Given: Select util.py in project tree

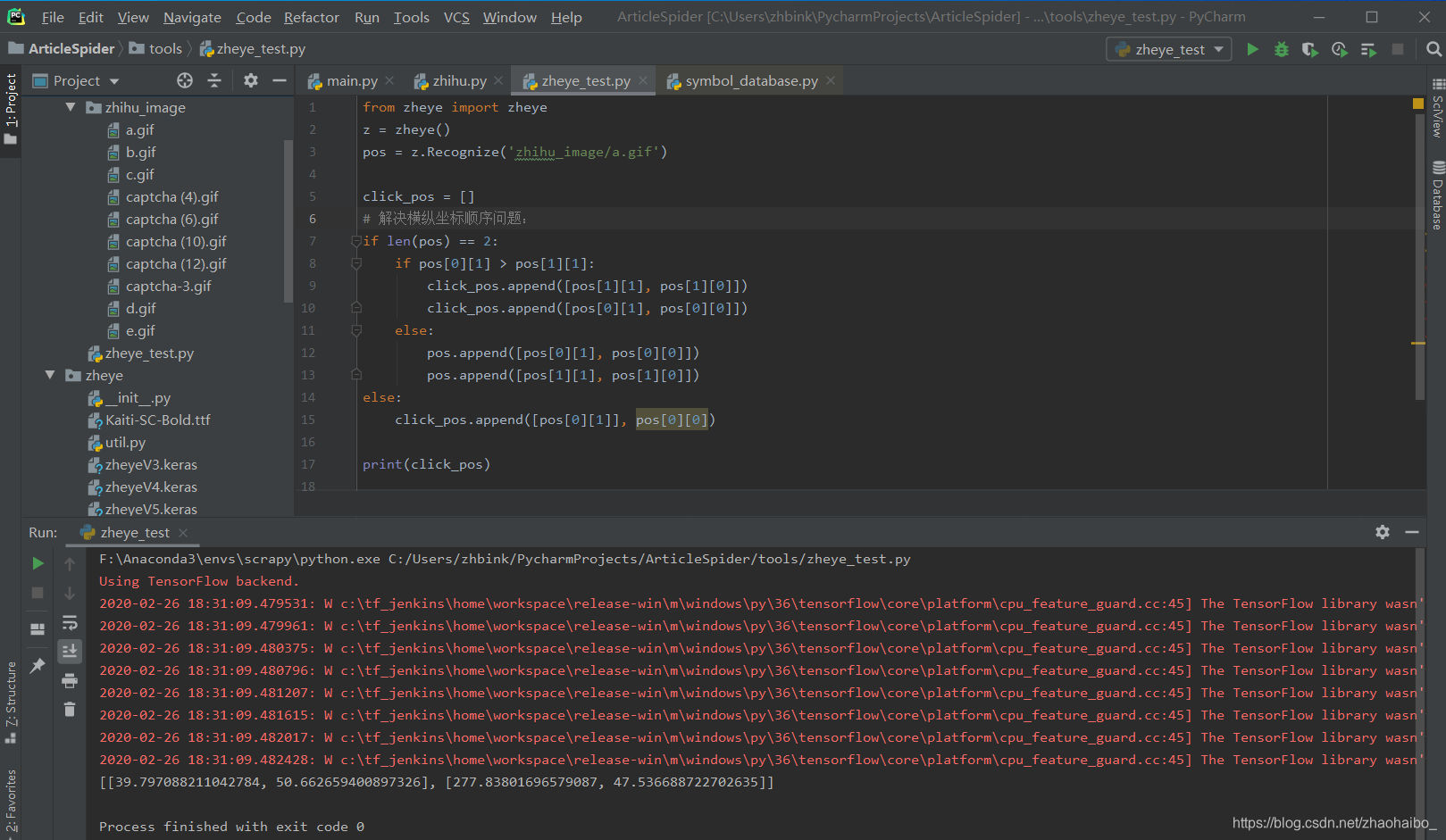Looking at the screenshot, I should tap(125, 442).
